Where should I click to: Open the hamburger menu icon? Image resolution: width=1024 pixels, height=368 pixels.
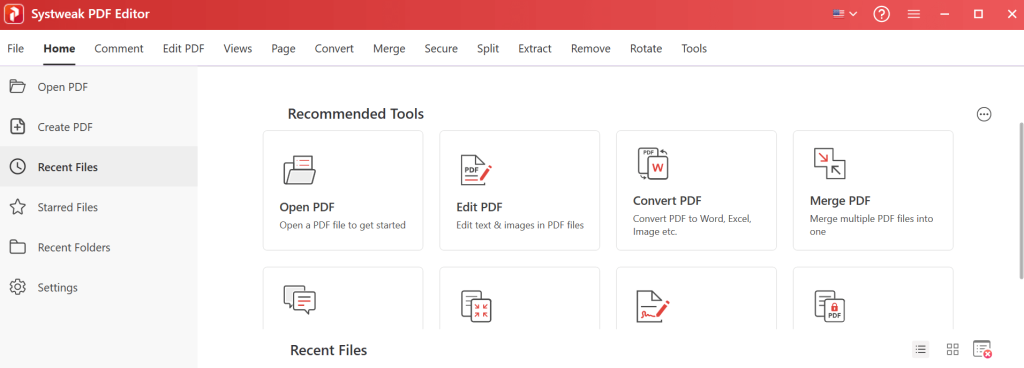click(x=914, y=14)
